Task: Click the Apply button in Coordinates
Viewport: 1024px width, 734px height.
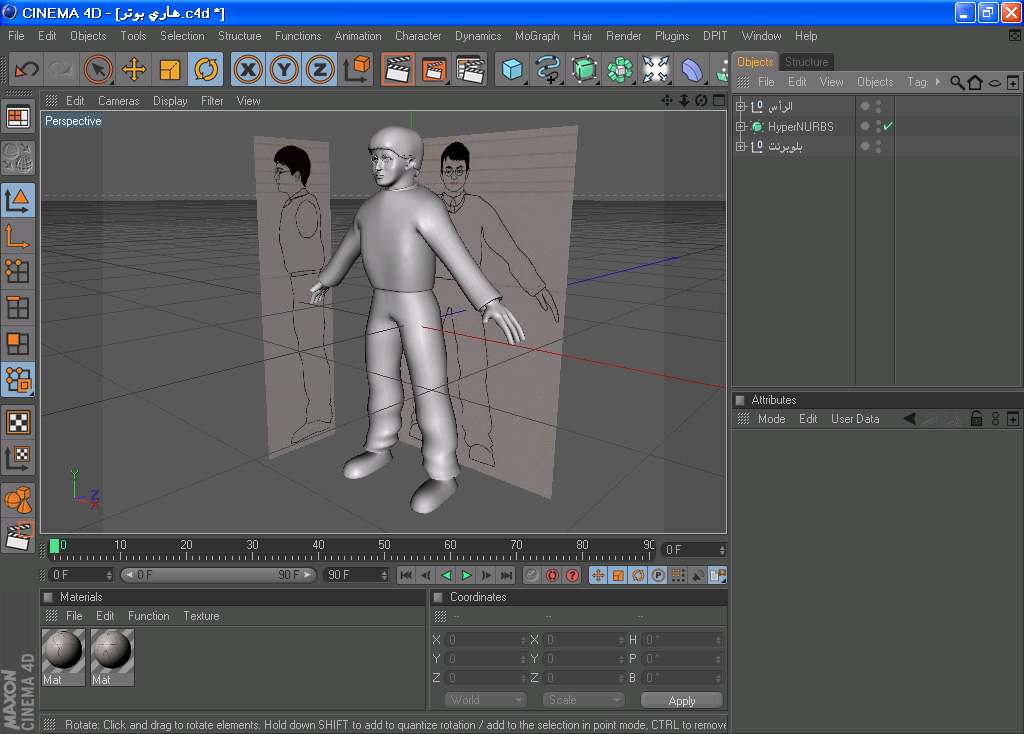Action: 682,700
